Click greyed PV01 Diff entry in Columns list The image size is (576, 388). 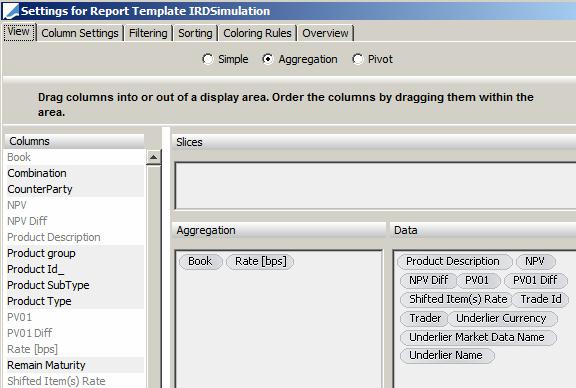point(75,333)
